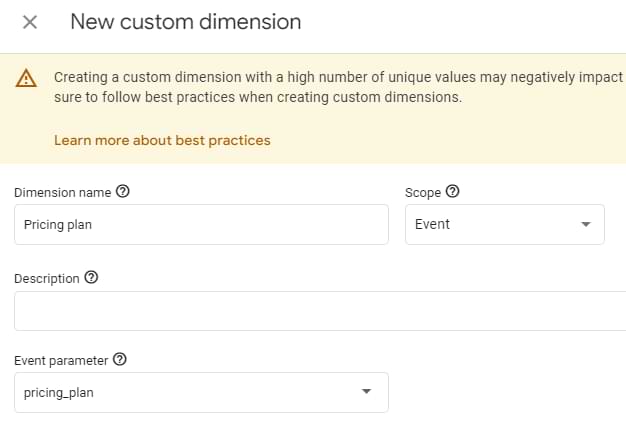
Task: Focus the Dimension name input field
Action: pyautogui.click(x=200, y=225)
